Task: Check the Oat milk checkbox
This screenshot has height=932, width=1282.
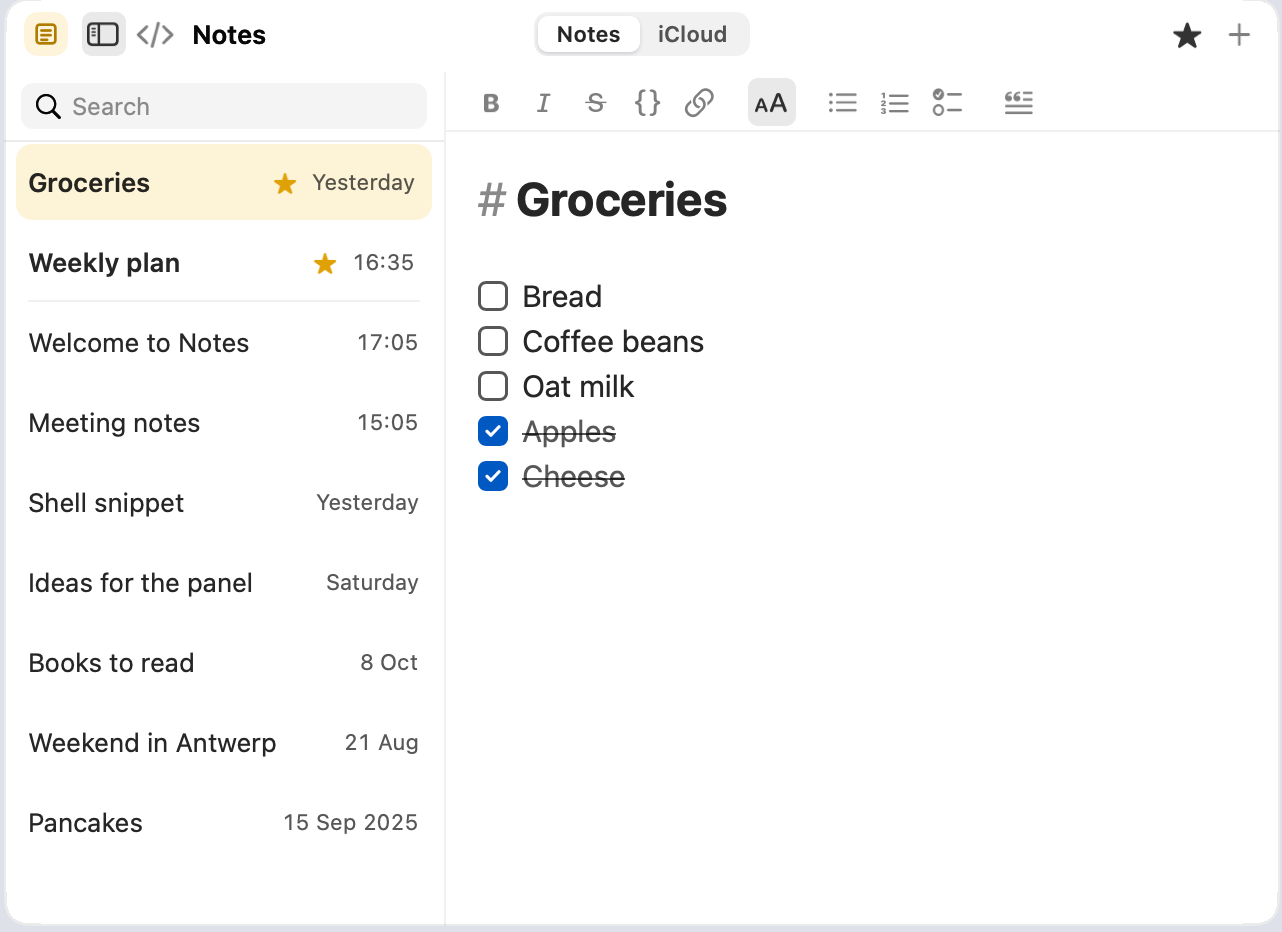Action: 493,386
